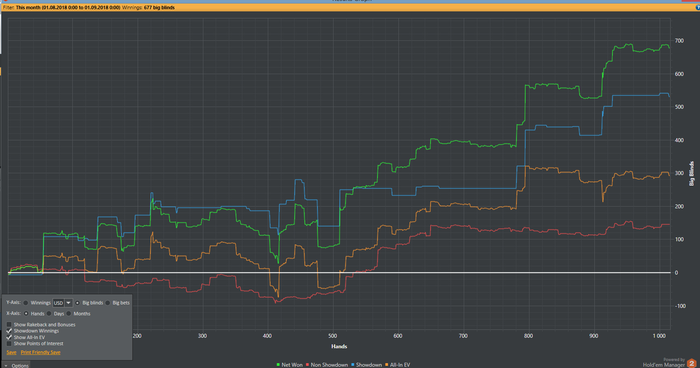Click the -100 value on the Y axis
The height and width of the screenshot is (368, 700).
point(679,306)
